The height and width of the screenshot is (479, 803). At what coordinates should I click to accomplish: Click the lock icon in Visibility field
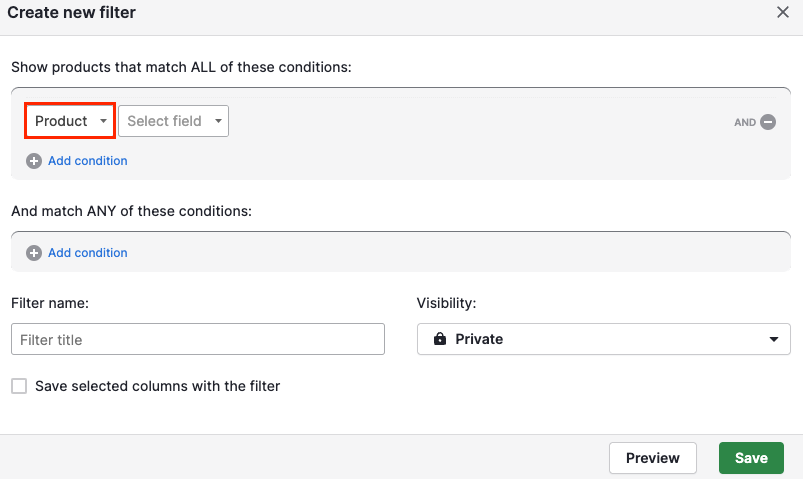440,339
